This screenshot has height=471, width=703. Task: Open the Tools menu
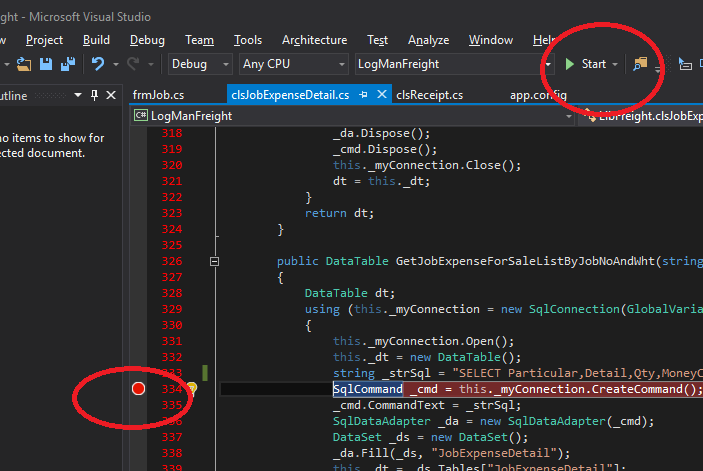[247, 40]
